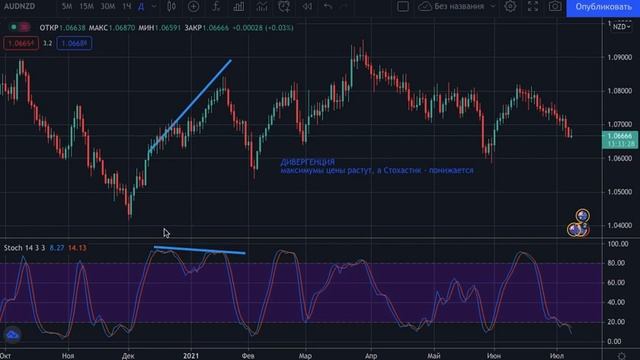Add a symbol to compare via plus icon
The height and width of the screenshot is (360, 640).
pyautogui.click(x=193, y=6)
